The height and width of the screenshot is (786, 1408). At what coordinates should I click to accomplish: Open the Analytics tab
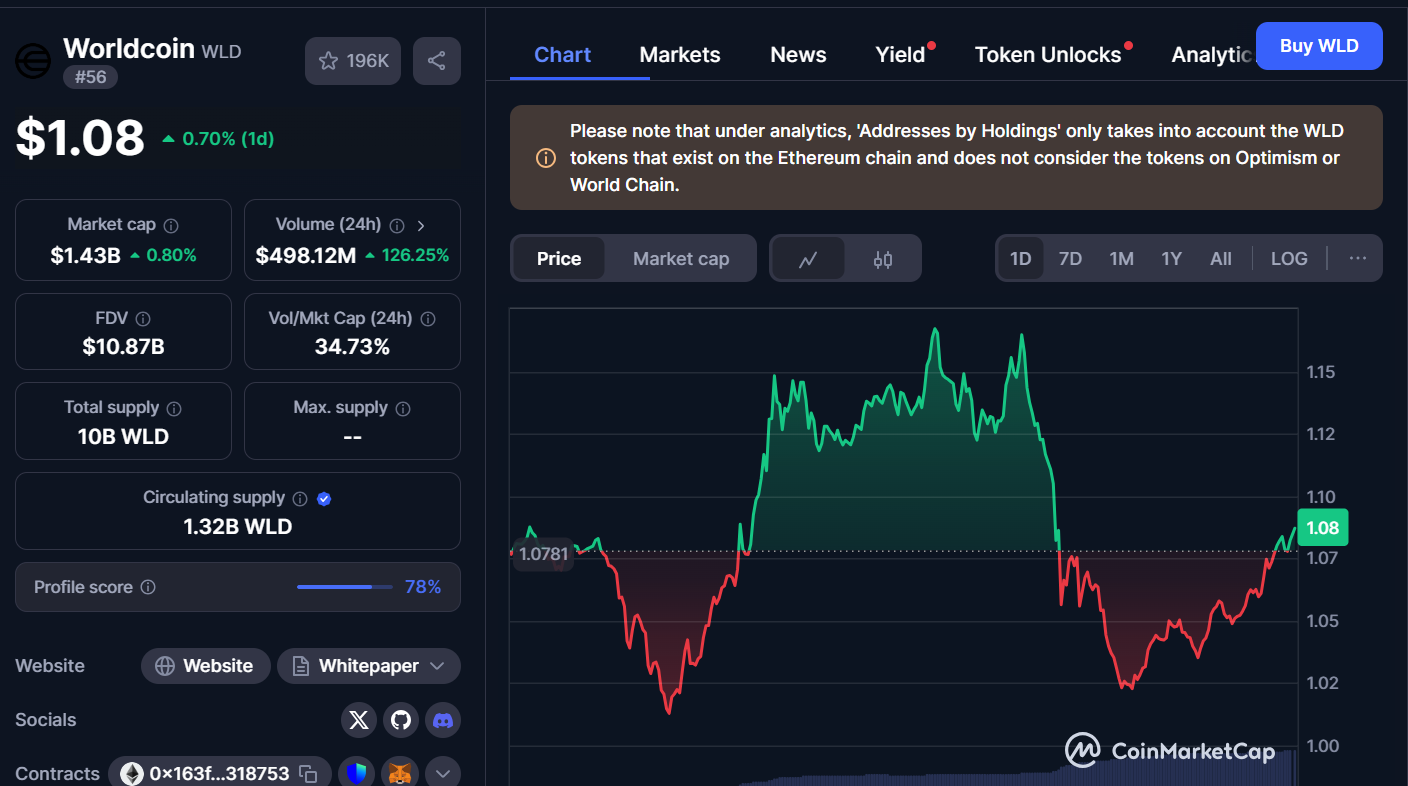(x=1212, y=55)
